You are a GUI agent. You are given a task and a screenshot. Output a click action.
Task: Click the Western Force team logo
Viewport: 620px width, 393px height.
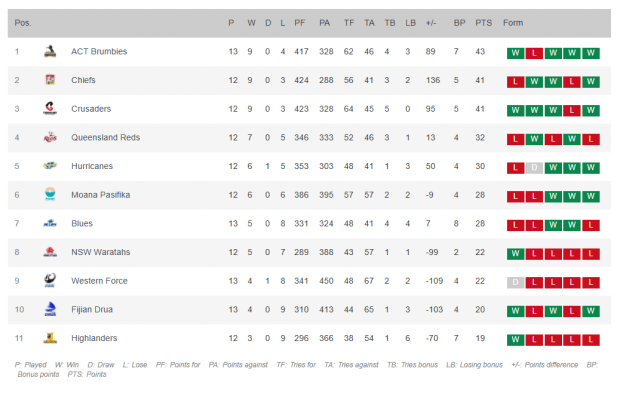pyautogui.click(x=50, y=280)
